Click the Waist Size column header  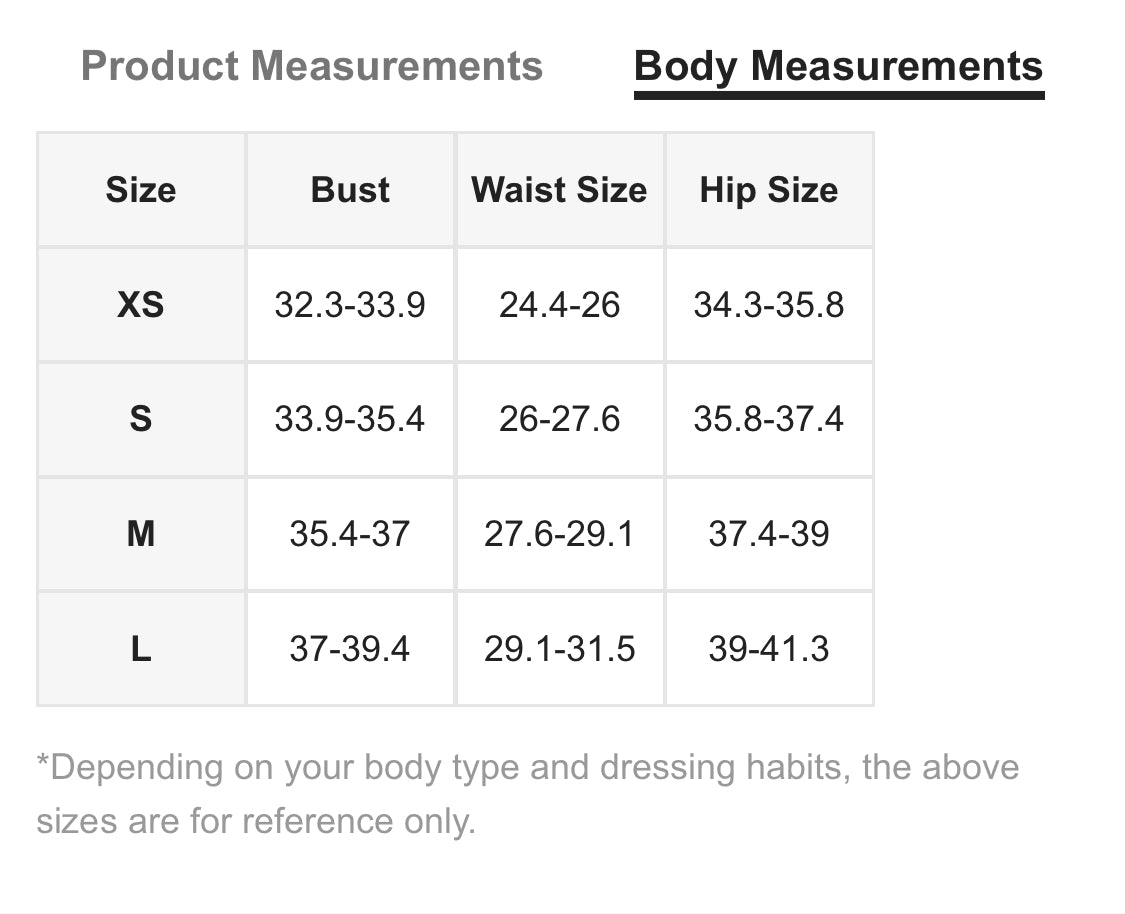pyautogui.click(x=559, y=190)
